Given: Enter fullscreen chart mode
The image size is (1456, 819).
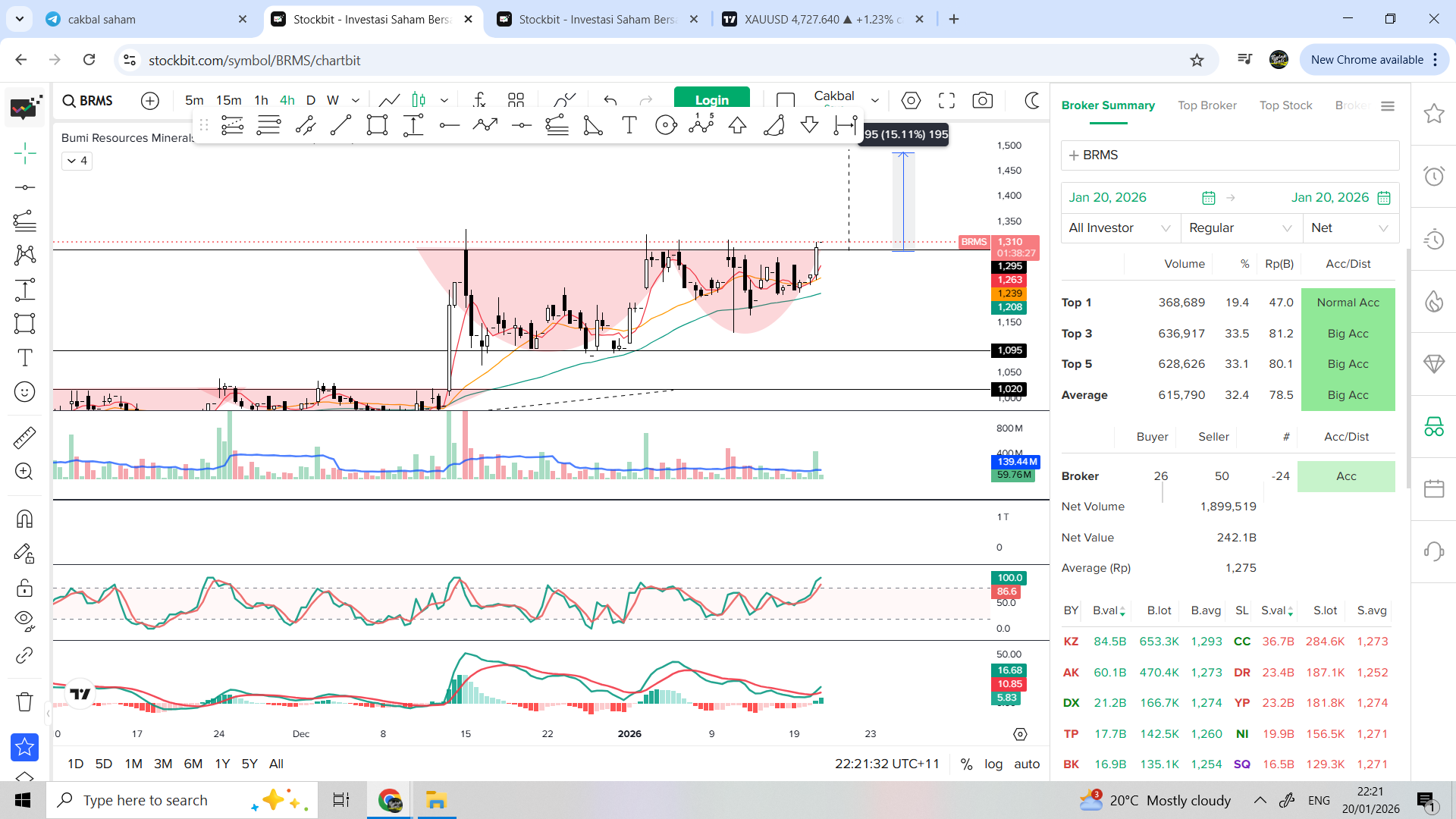Looking at the screenshot, I should (x=946, y=100).
